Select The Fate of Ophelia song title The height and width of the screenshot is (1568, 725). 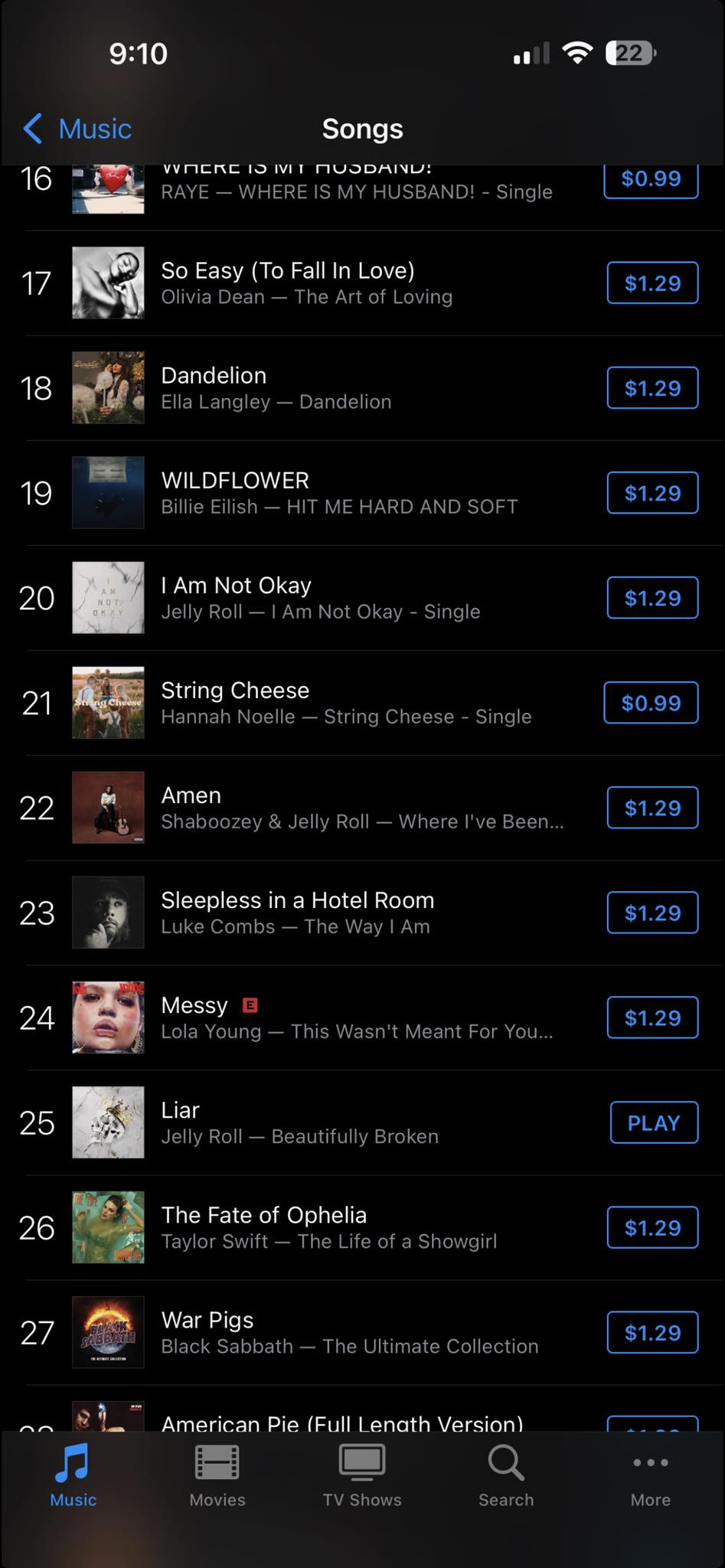263,1215
